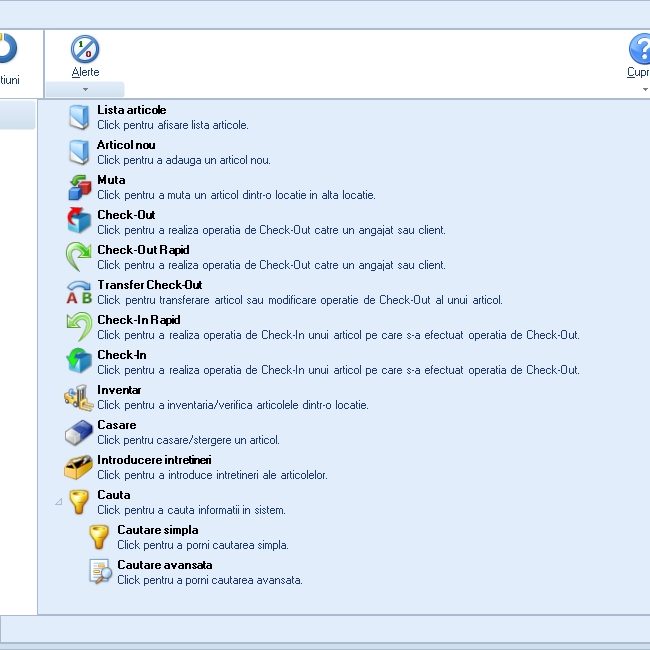Viewport: 650px width, 650px height.
Task: Click text 'Click pentru a introduce intretineri ale articolelor.'
Action: (212, 475)
